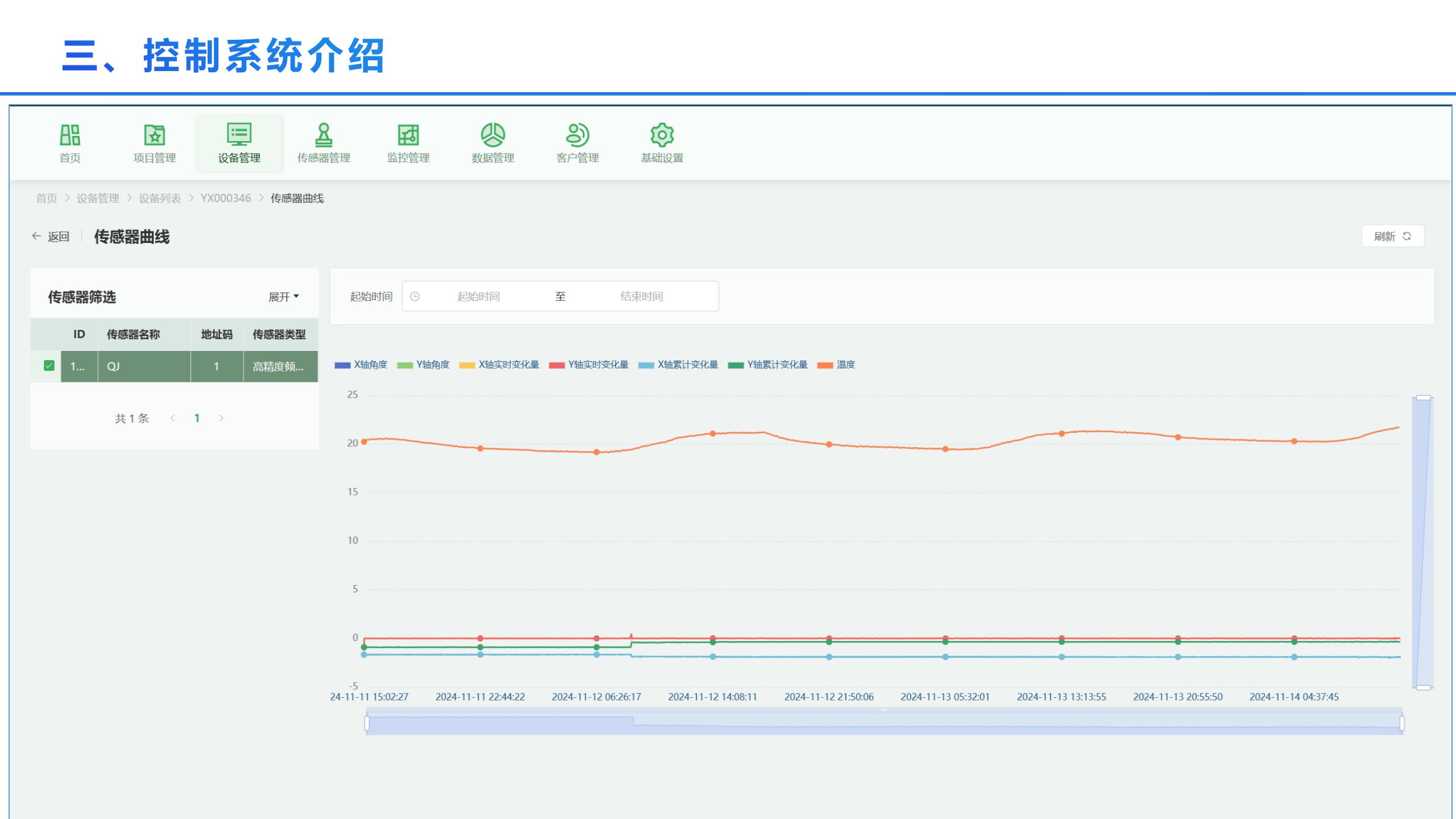Open the 传感器管理 sensor management icon
The width and height of the screenshot is (1456, 819).
coord(324,135)
